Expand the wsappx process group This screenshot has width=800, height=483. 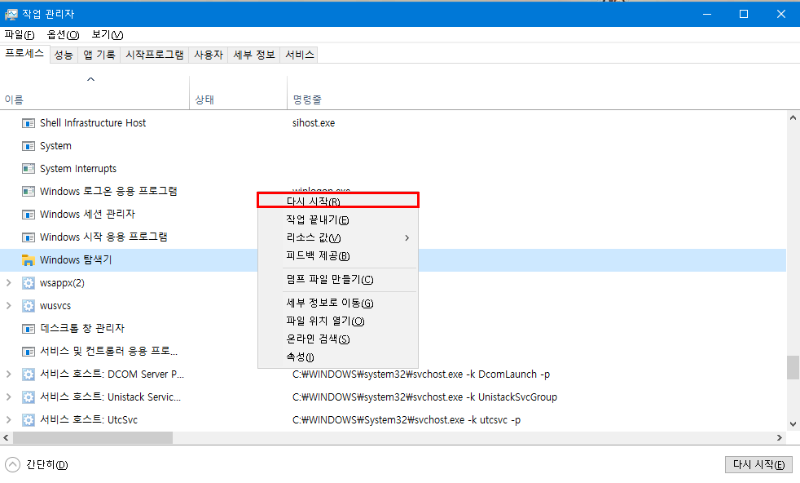[9, 283]
